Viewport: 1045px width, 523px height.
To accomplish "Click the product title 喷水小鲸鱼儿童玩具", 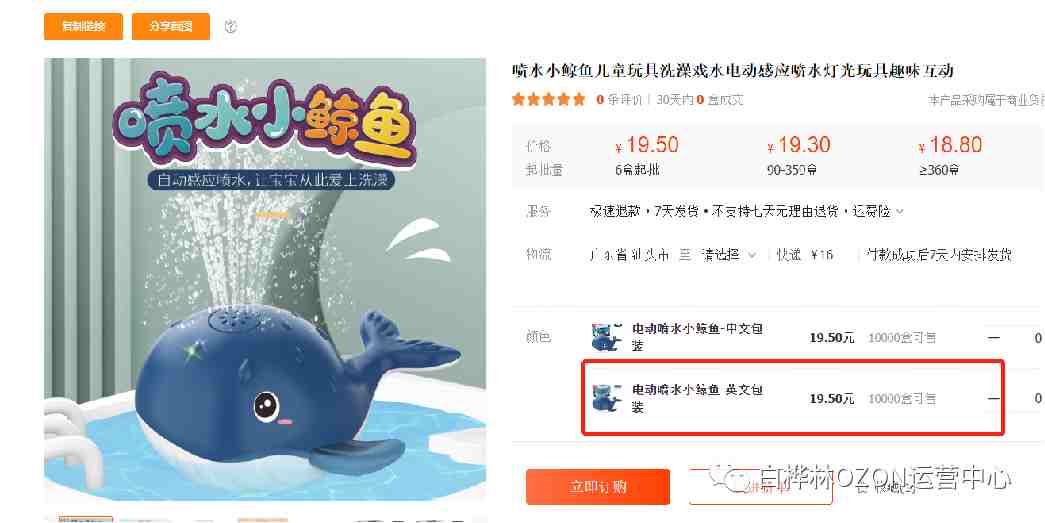I will 733,71.
